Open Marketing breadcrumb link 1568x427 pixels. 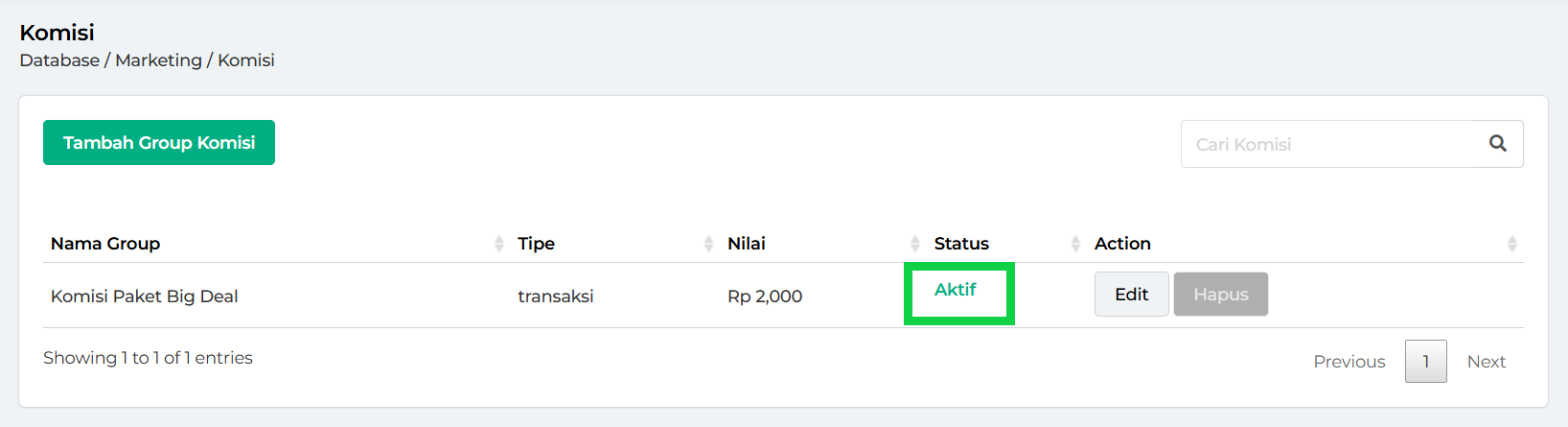pos(158,60)
